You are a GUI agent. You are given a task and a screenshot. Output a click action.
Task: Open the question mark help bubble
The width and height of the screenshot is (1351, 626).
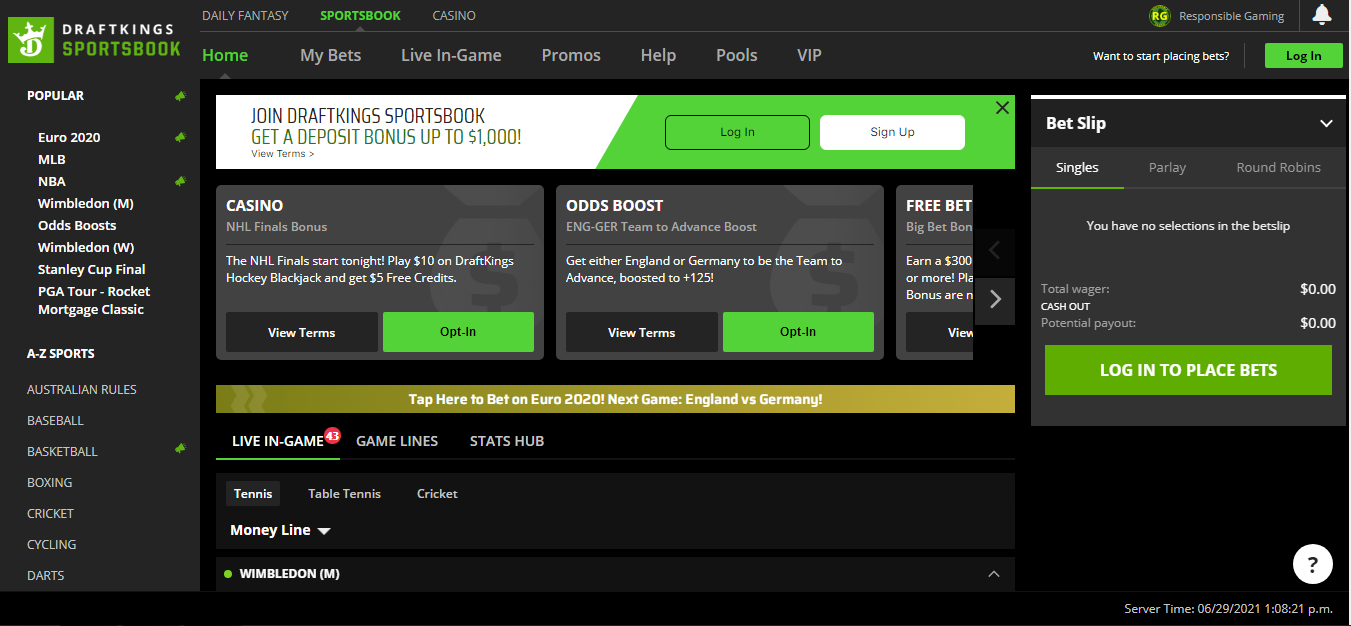click(1313, 563)
